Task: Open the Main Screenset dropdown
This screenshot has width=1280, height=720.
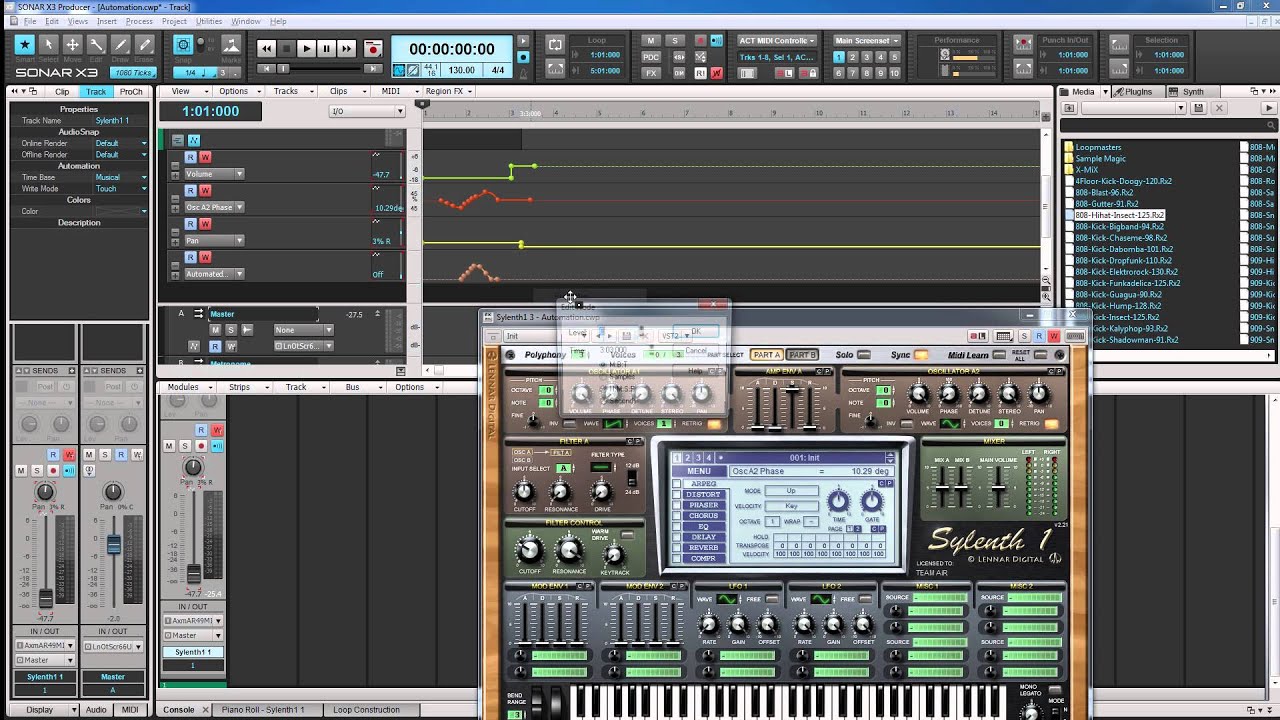Action: point(866,41)
